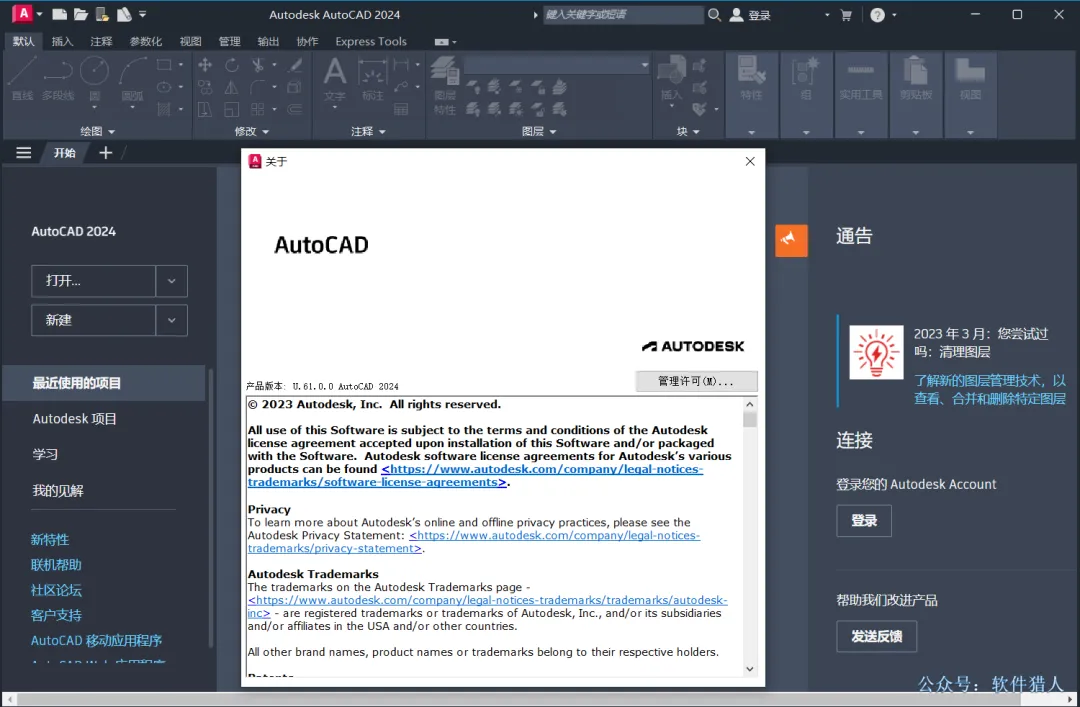Switch to the 视图 ribbon tab
The width and height of the screenshot is (1080, 707).
[190, 41]
